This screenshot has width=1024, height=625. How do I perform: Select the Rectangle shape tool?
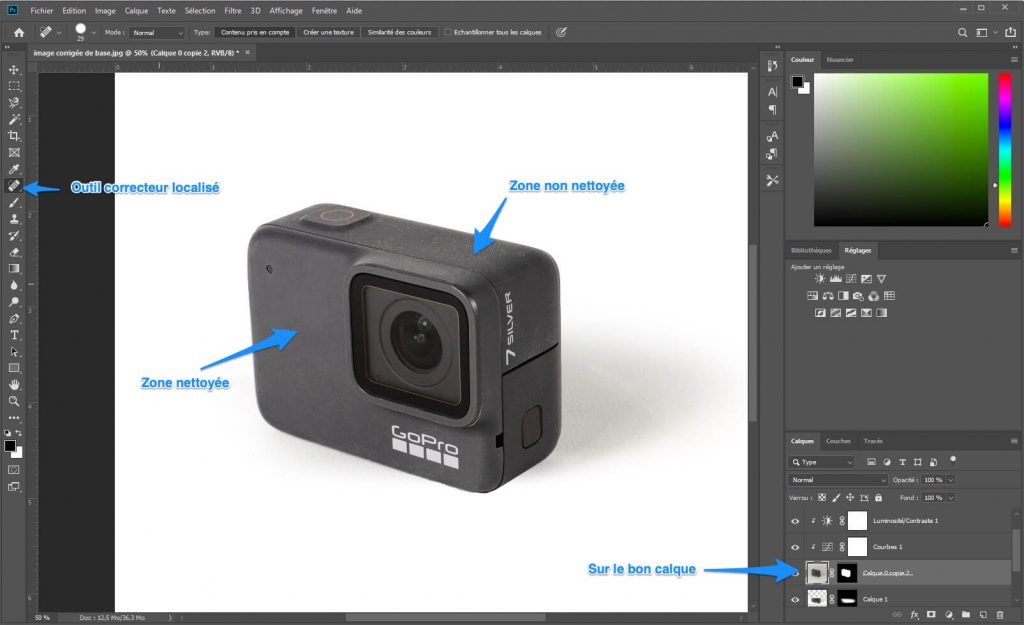(14, 368)
